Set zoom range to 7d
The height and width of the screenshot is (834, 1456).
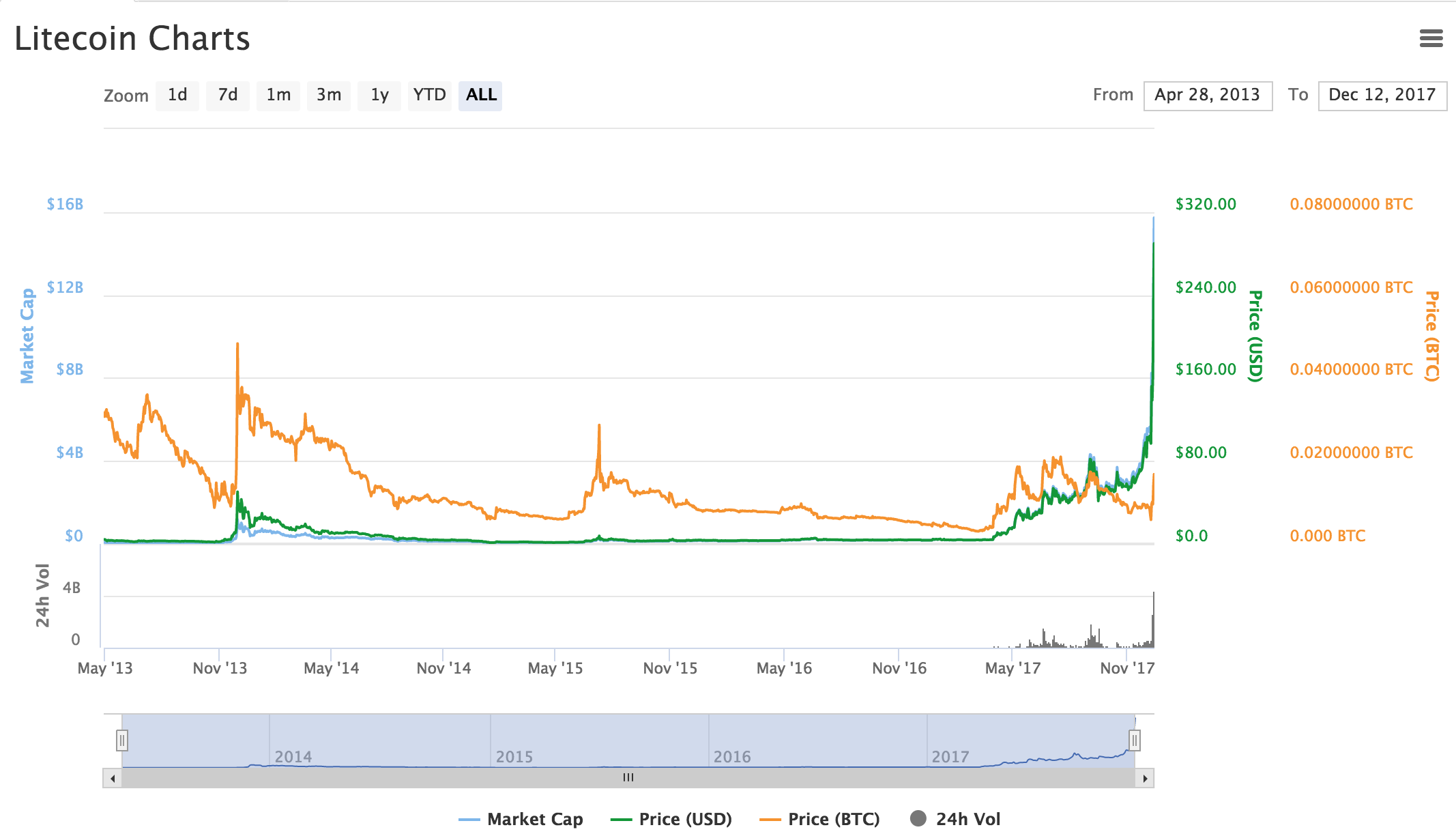click(x=228, y=96)
